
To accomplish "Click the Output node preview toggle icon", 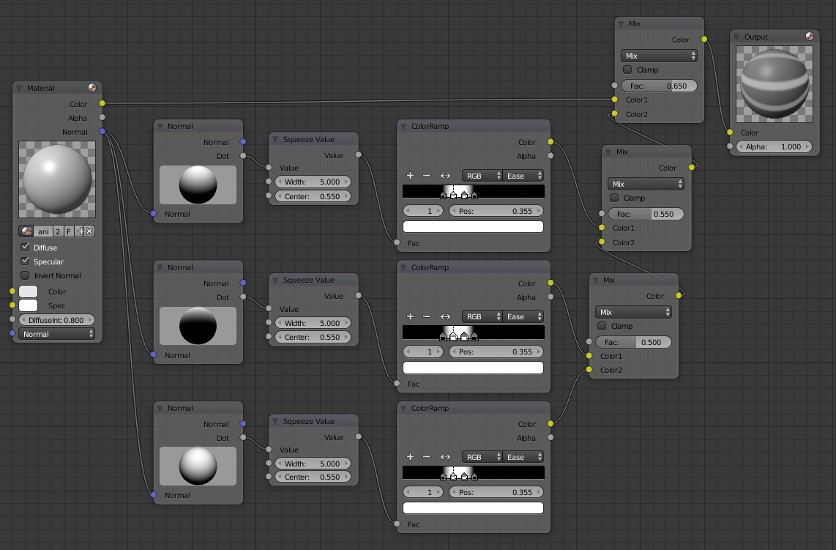I will [809, 37].
